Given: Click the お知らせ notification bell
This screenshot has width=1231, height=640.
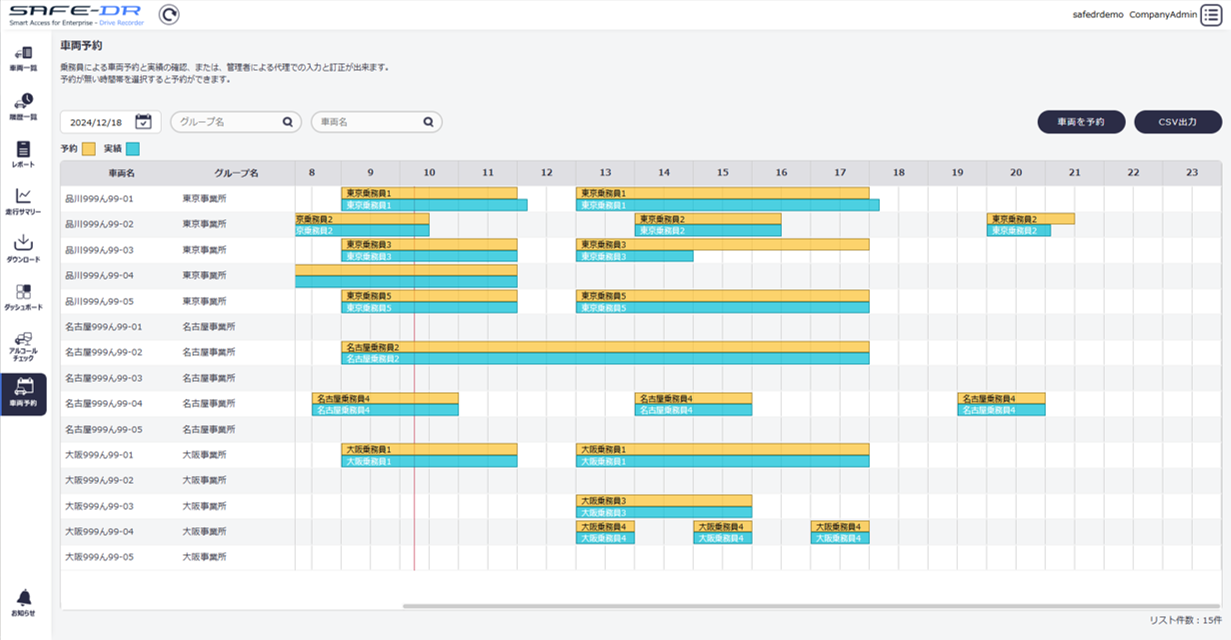Looking at the screenshot, I should 24,600.
